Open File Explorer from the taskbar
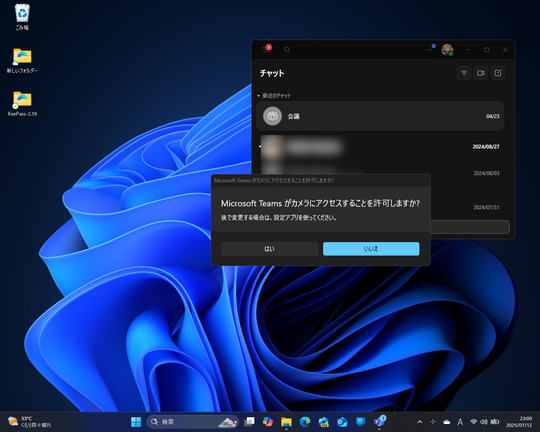The width and height of the screenshot is (540, 432). [286, 422]
